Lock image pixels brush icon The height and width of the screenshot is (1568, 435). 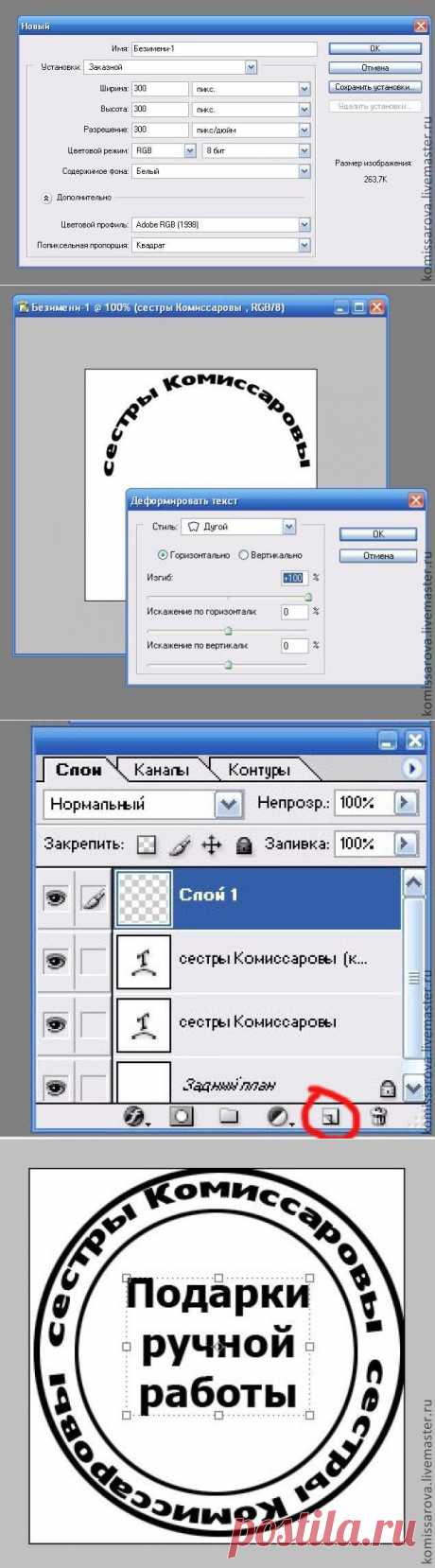coord(180,845)
